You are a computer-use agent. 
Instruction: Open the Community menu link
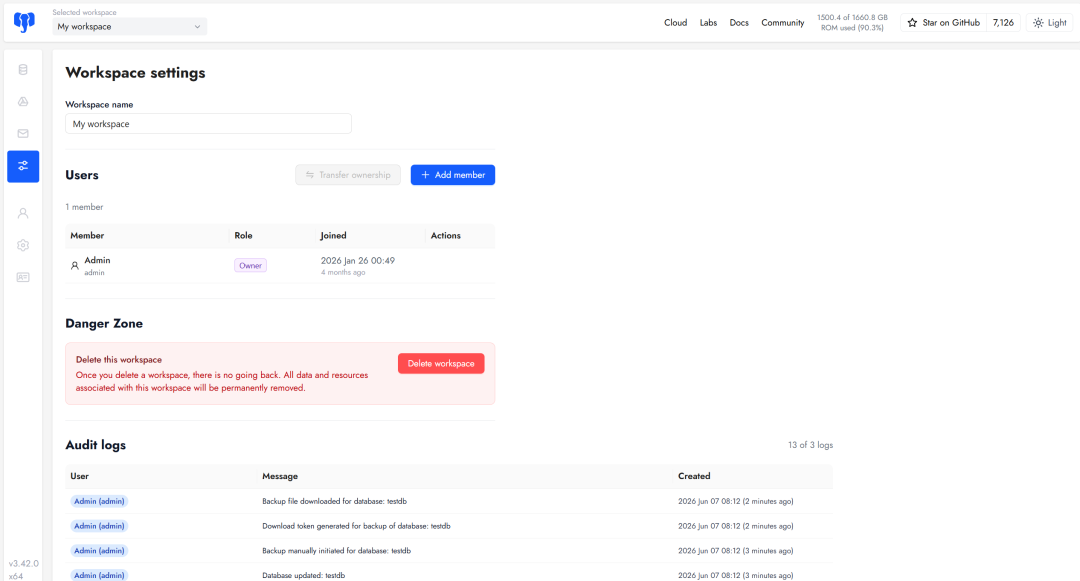click(x=782, y=23)
